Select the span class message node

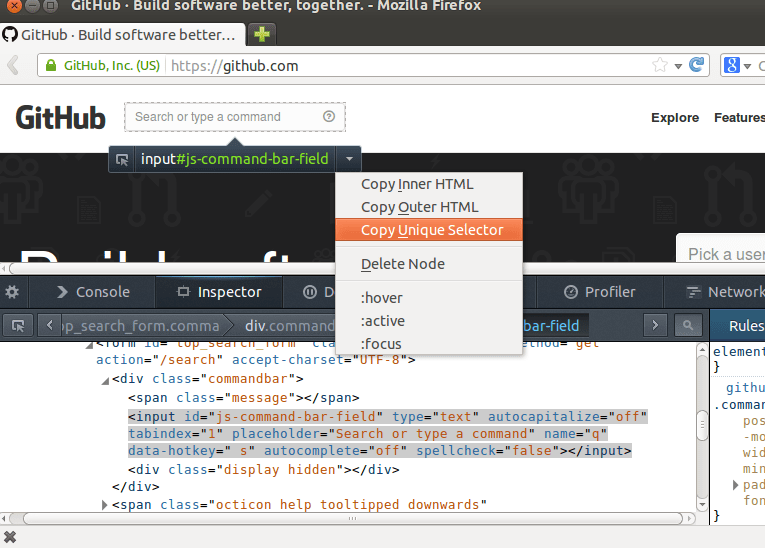(x=243, y=398)
